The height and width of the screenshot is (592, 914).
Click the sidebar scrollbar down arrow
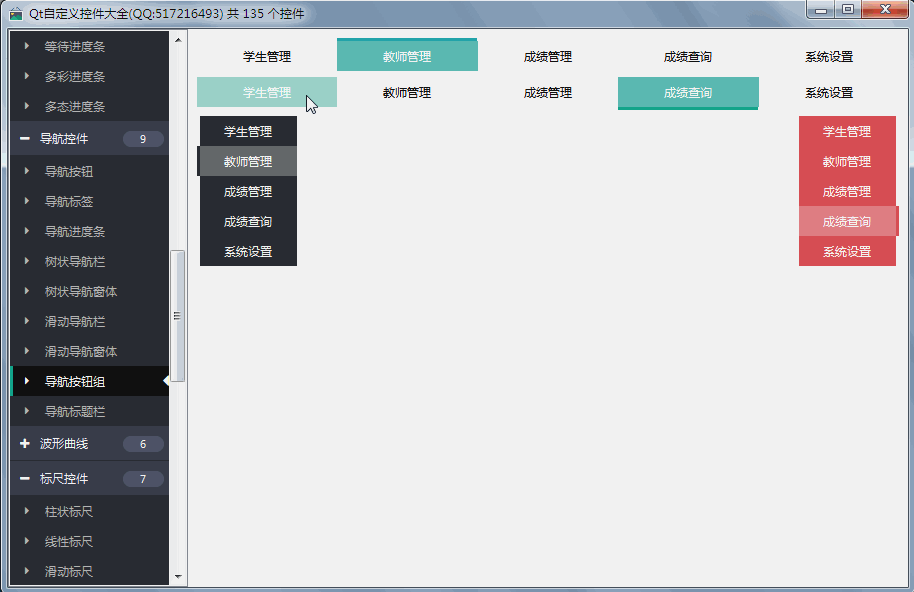(x=178, y=577)
